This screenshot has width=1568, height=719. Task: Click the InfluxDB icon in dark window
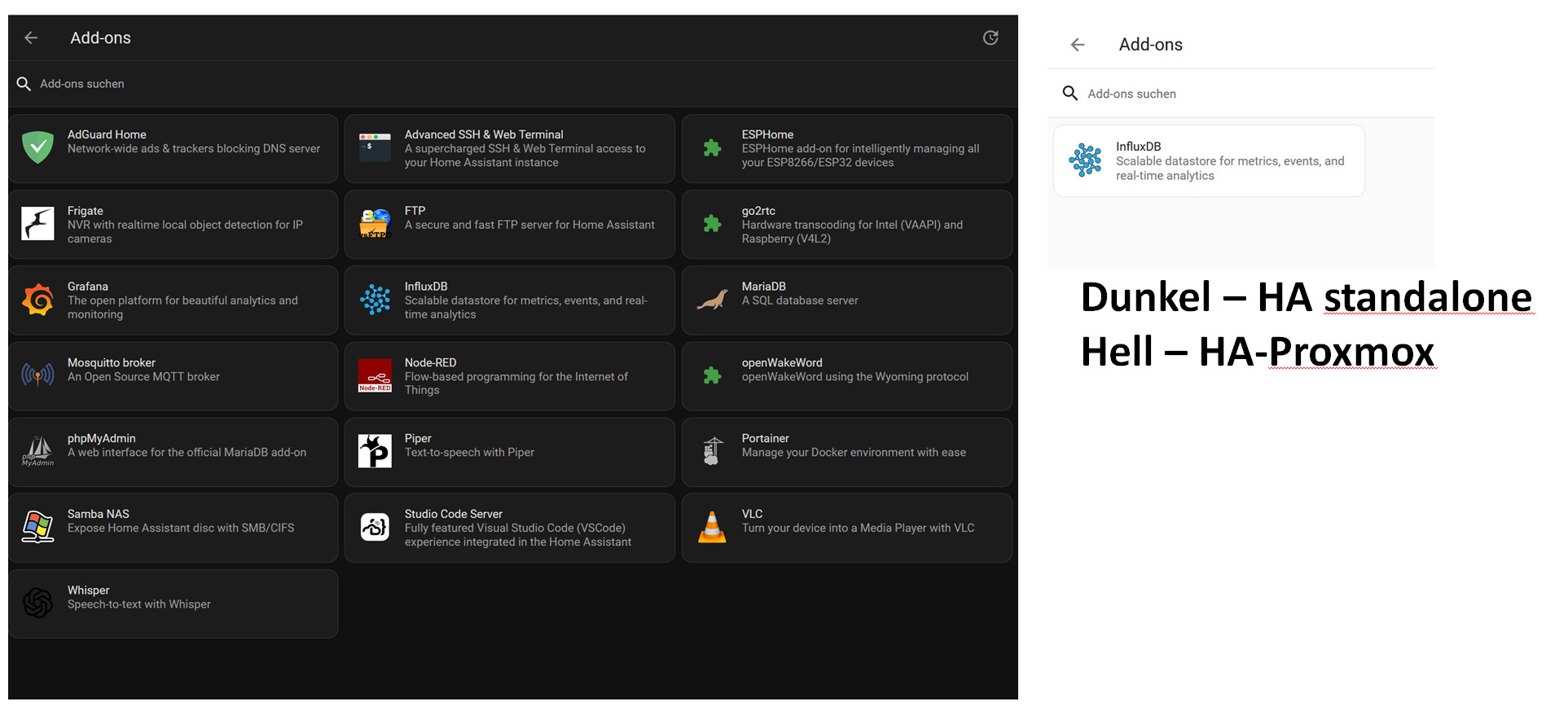point(375,300)
